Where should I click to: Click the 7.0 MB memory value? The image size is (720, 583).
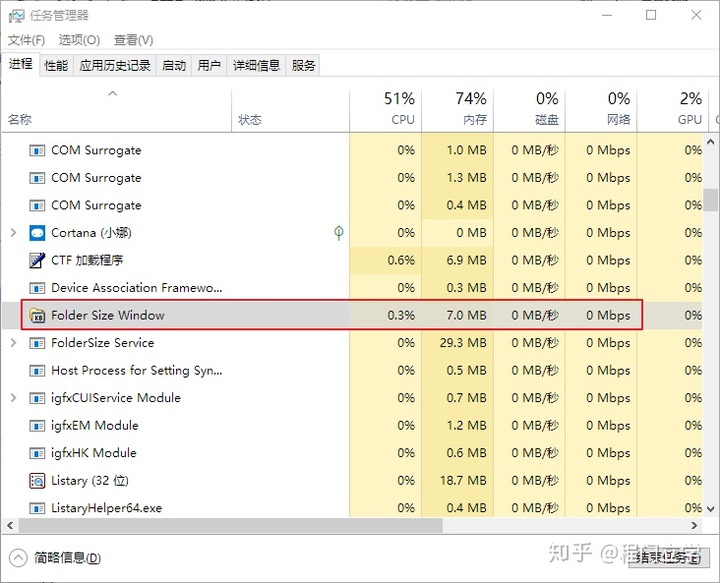point(466,315)
